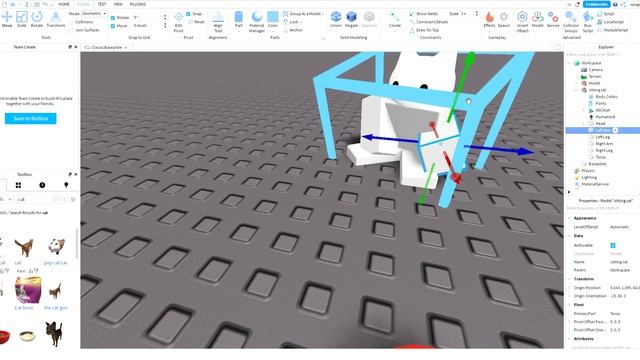This screenshot has width=640, height=360.
Task: Toggle Draw On Top option
Action: point(424,30)
